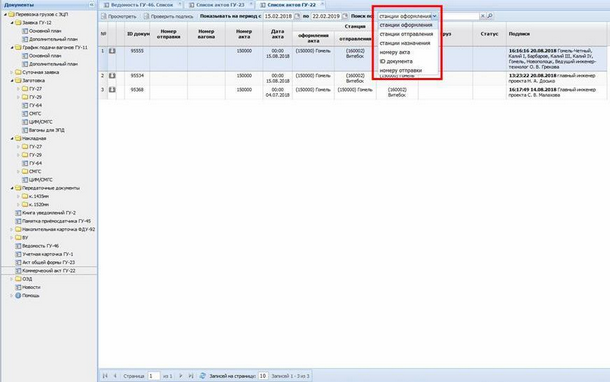The image size is (610, 382).
Task: Sort by Дата акта column header
Action: pyautogui.click(x=277, y=34)
